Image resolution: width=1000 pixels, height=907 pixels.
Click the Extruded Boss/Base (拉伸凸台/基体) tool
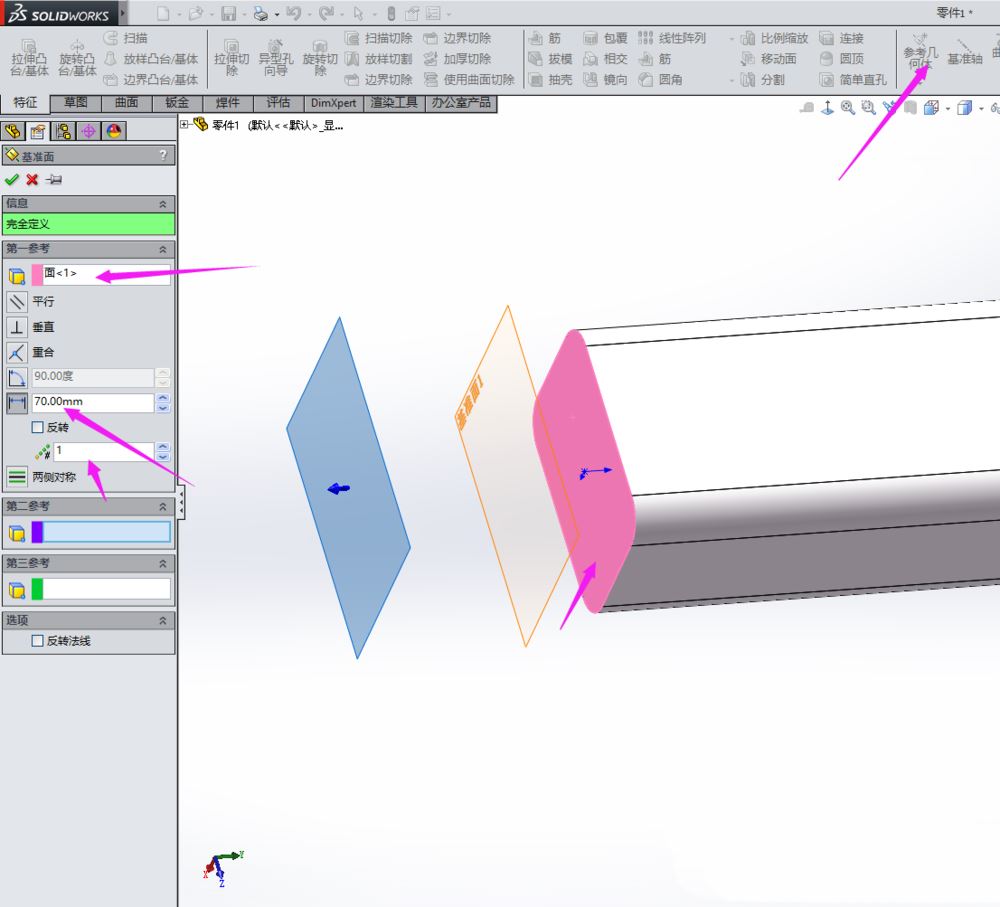(x=29, y=57)
